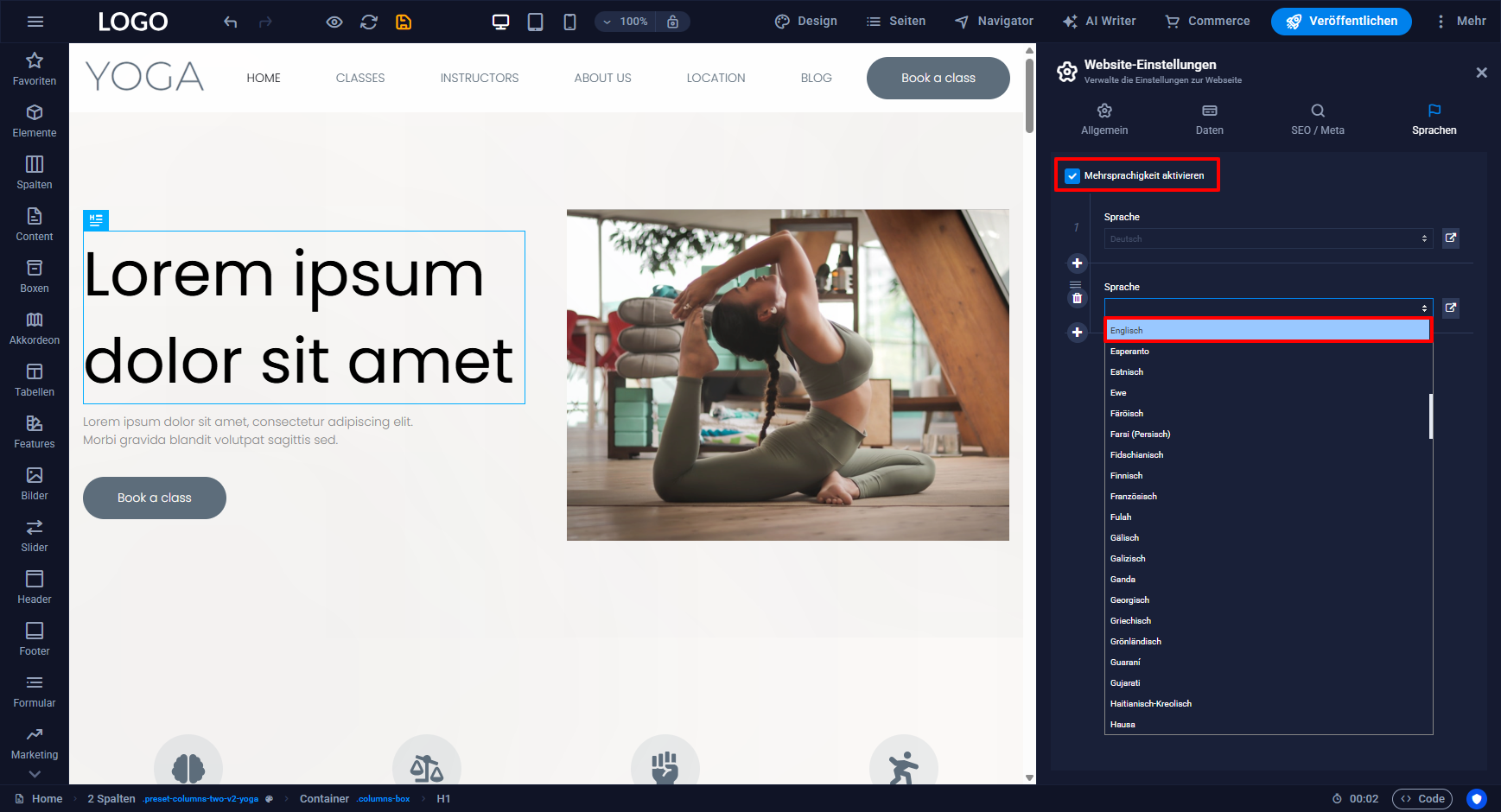The image size is (1501, 812).
Task: Click the Veröffentlichen button
Action: click(1341, 21)
